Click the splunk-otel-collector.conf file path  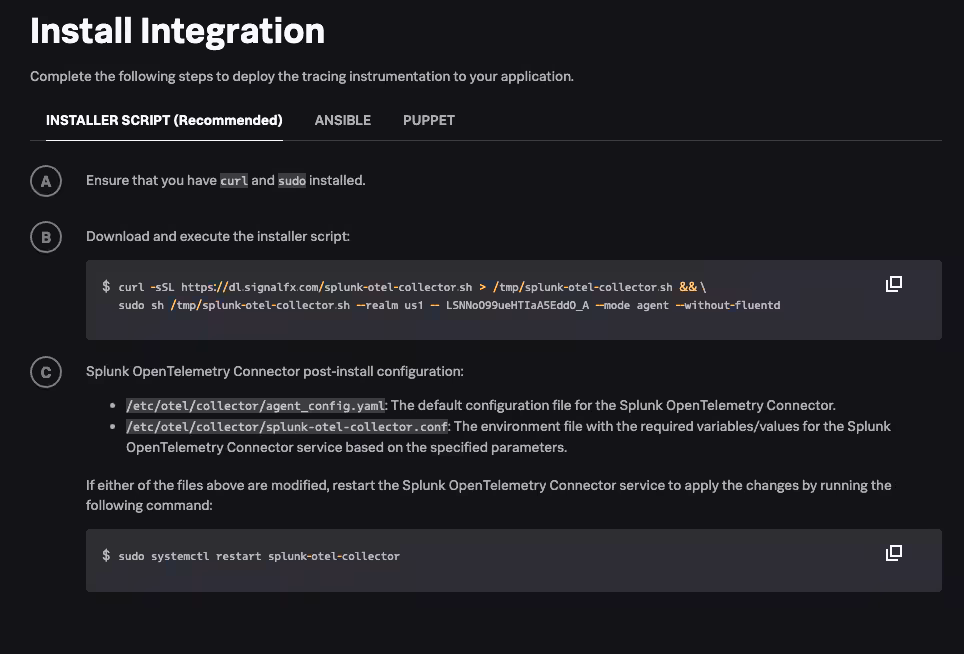287,426
